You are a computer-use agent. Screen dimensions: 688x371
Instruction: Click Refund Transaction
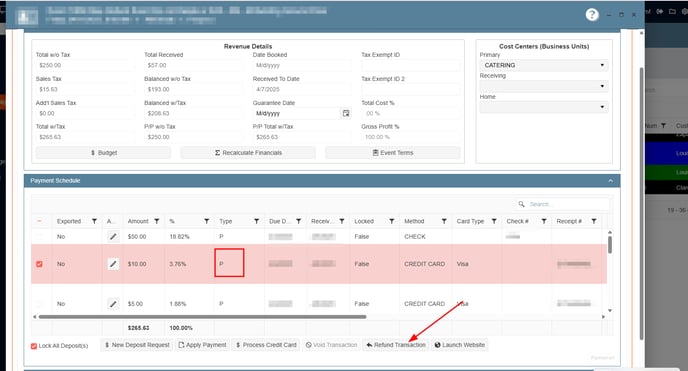396,345
